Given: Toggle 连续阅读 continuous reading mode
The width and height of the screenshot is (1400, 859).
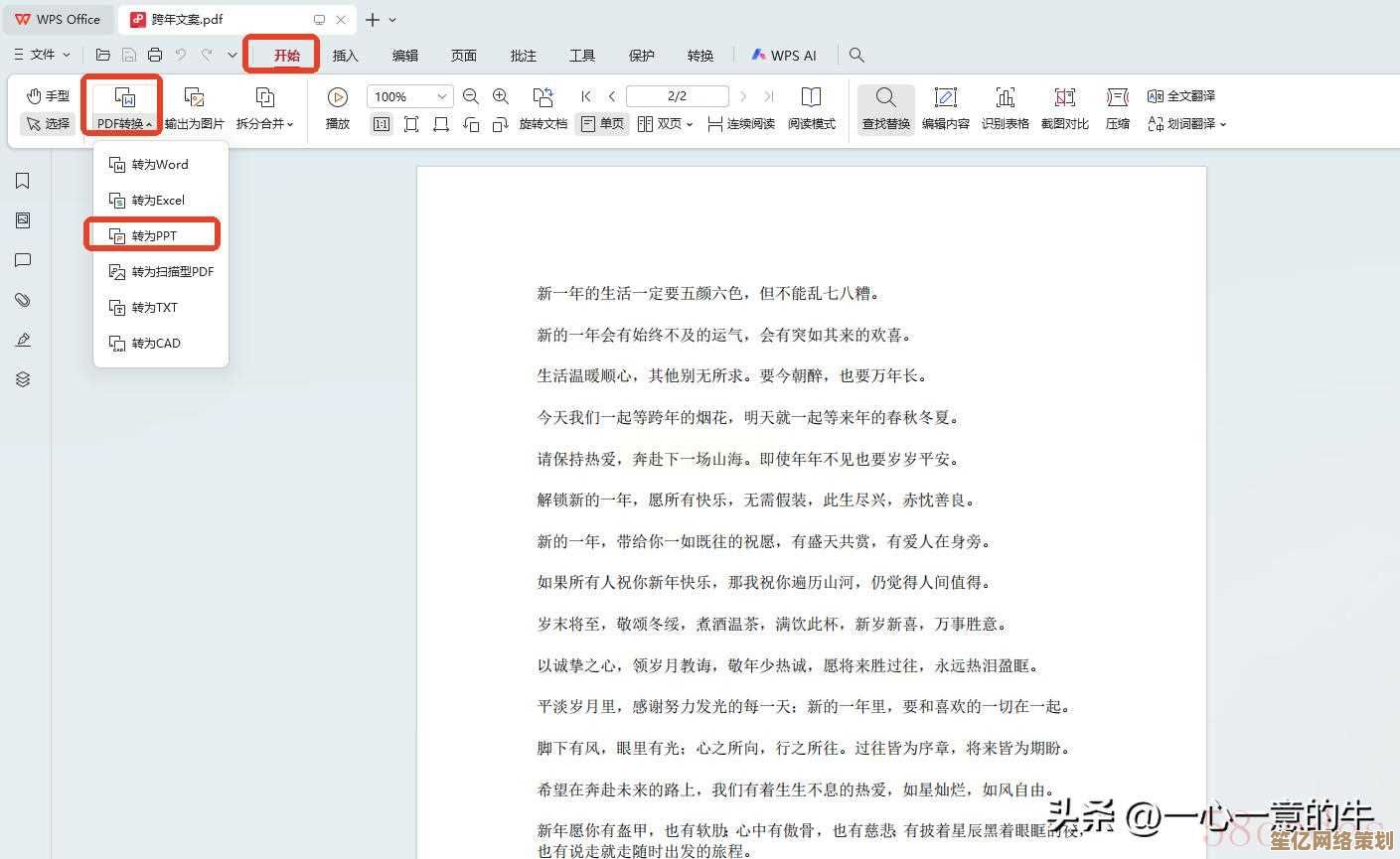Looking at the screenshot, I should [741, 124].
